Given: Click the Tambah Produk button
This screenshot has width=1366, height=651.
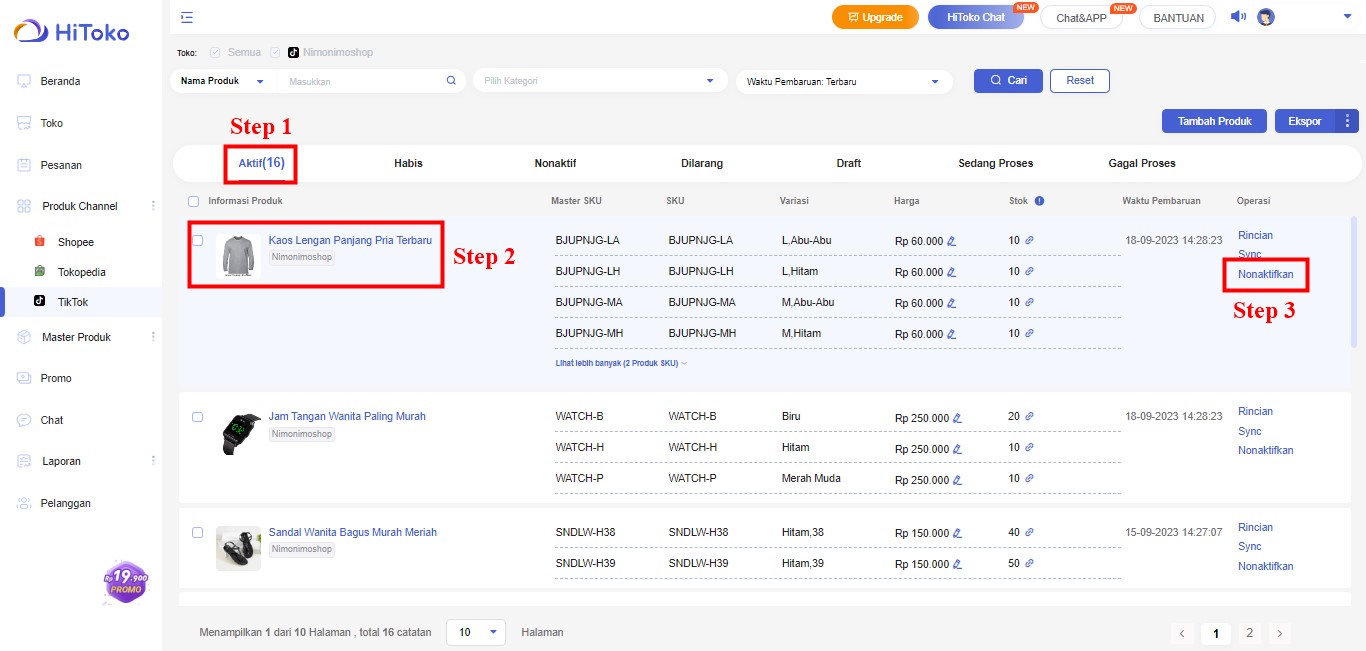Looking at the screenshot, I should pos(1214,121).
